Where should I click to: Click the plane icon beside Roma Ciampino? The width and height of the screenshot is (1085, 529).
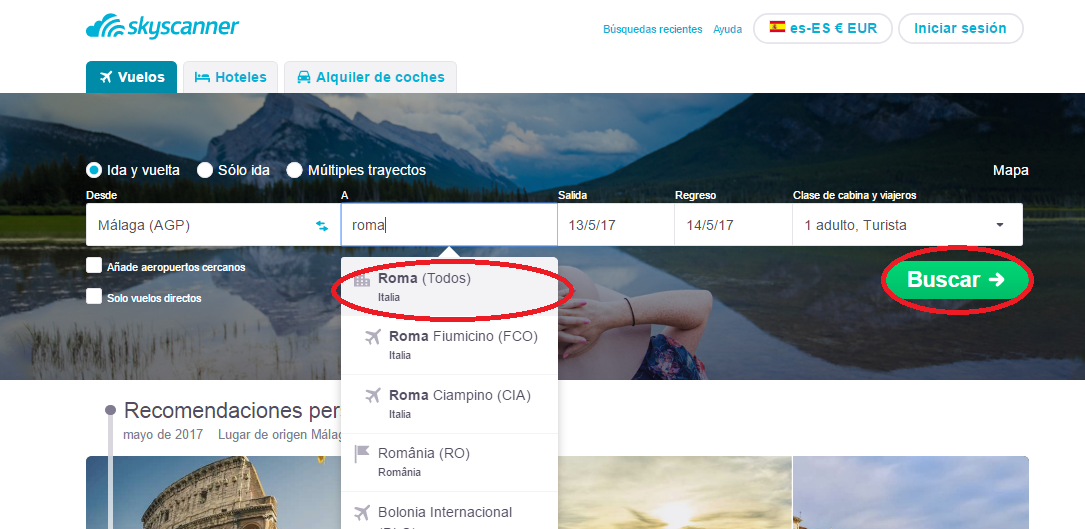[x=373, y=396]
